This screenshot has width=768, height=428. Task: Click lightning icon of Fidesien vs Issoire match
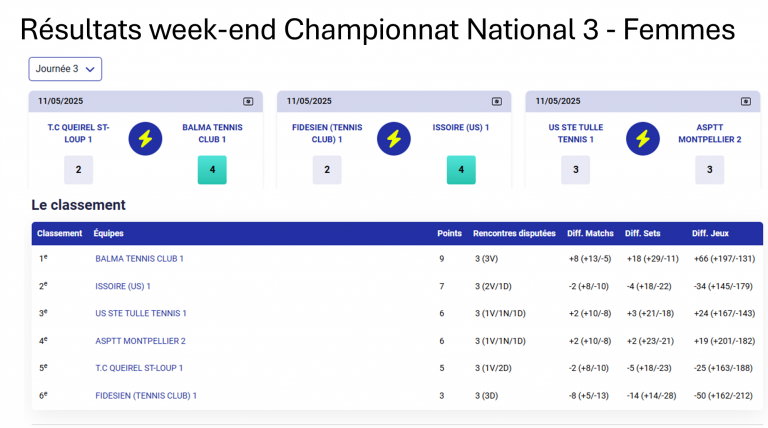tap(394, 138)
